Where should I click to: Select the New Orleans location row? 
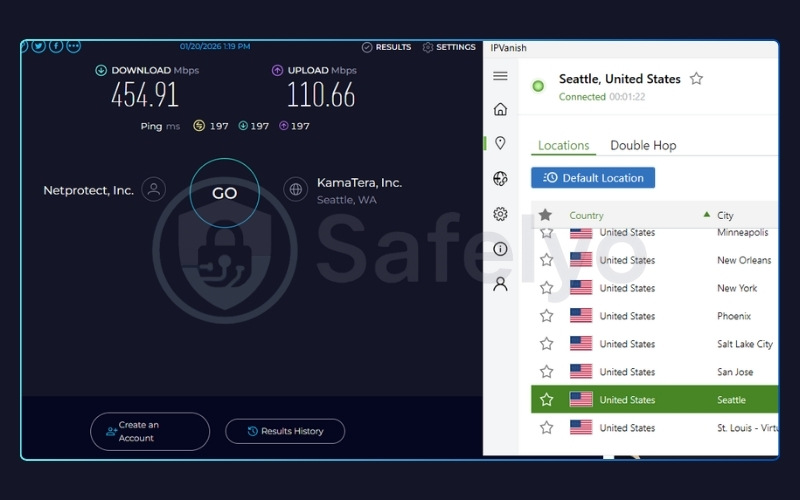pos(655,260)
